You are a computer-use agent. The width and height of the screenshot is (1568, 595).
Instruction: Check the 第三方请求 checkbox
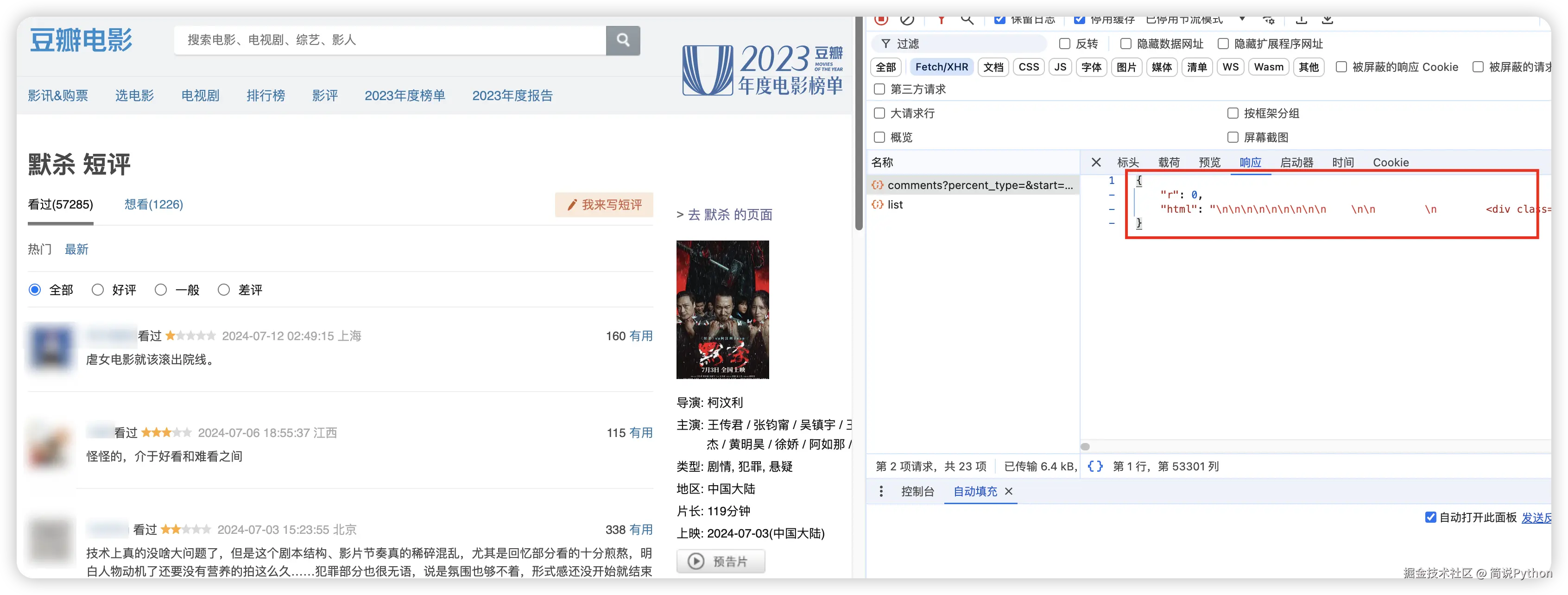click(879, 89)
